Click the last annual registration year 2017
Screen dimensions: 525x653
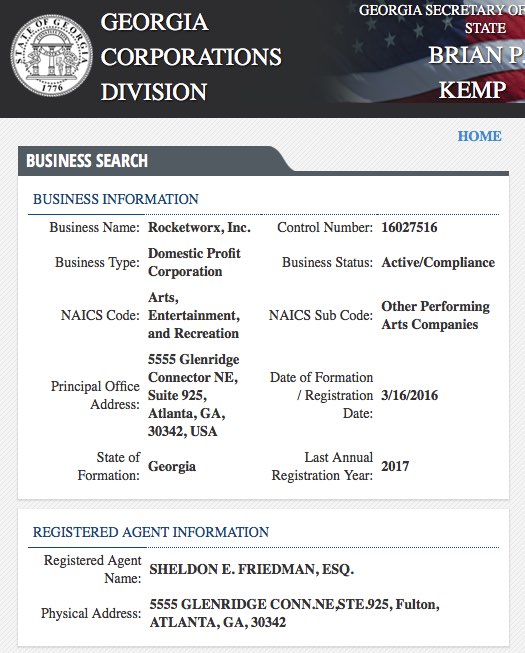[x=395, y=466]
